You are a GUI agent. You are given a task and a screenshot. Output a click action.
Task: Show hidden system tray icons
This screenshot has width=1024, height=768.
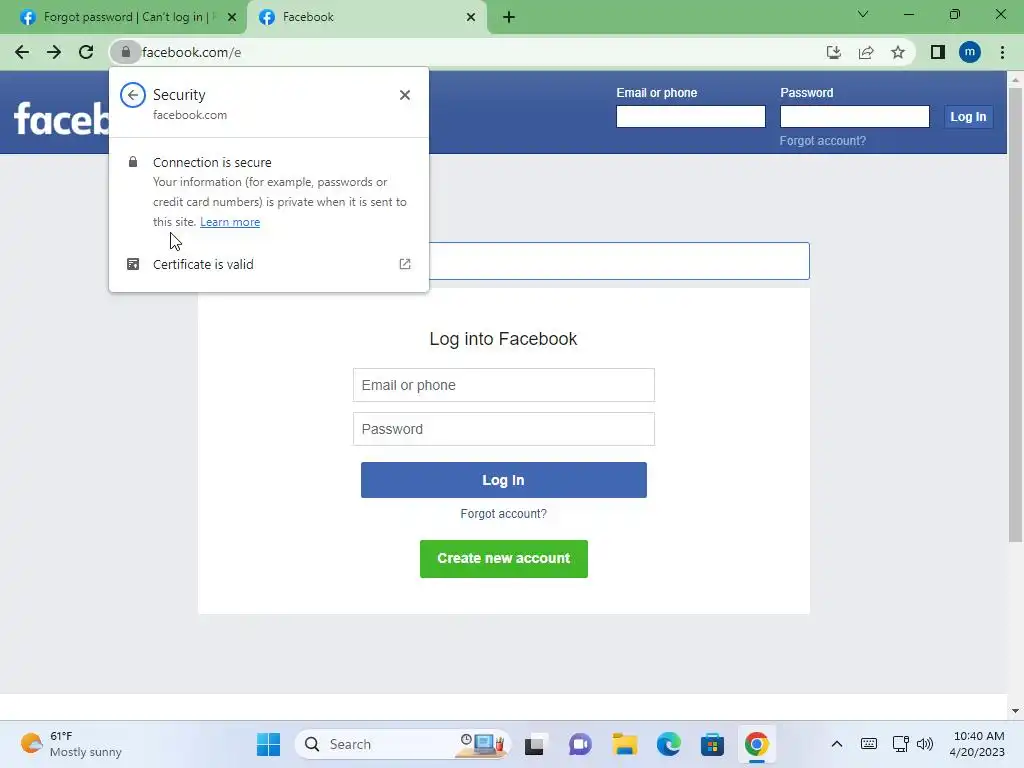[x=837, y=744]
